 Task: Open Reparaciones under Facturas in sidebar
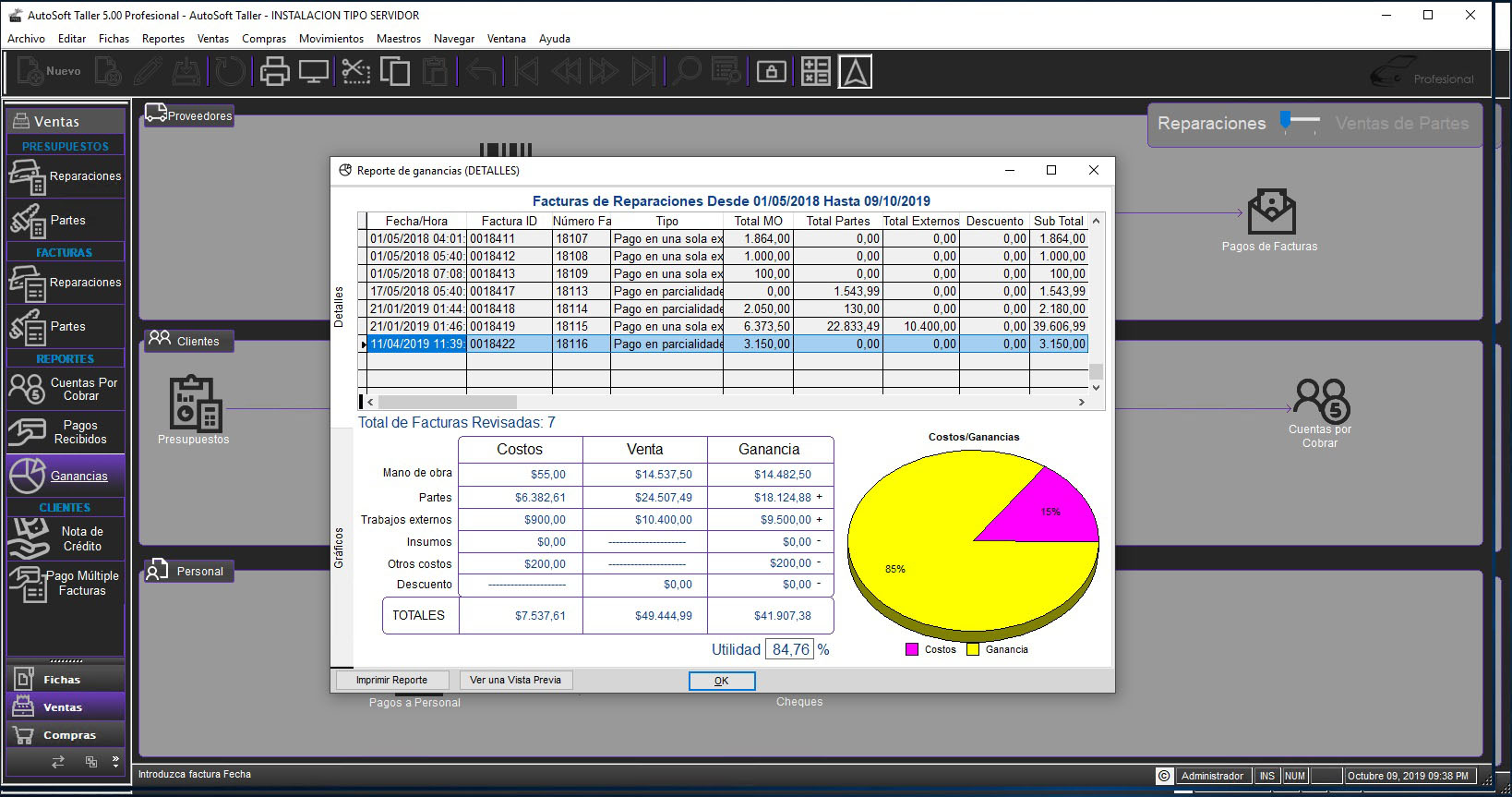pyautogui.click(x=66, y=283)
